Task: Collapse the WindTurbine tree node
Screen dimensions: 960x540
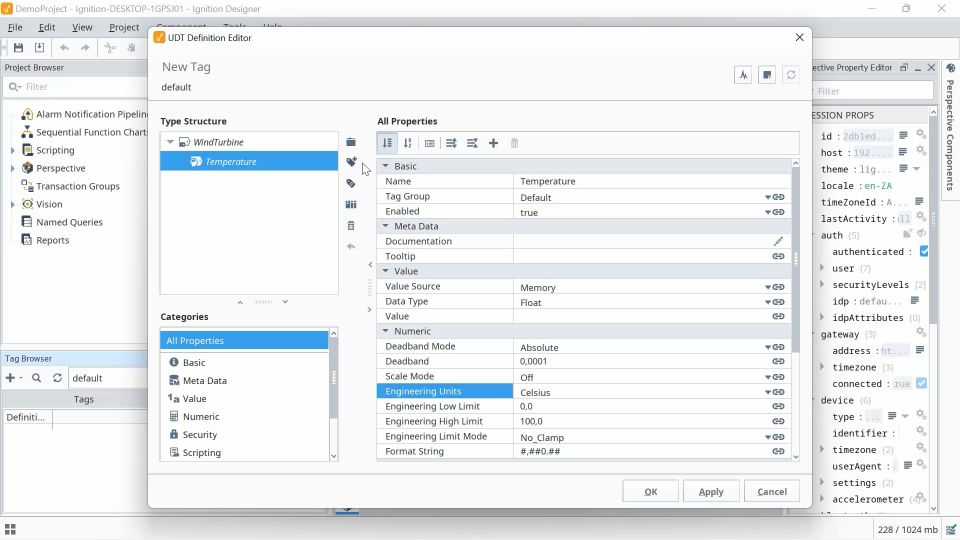Action: 170,142
